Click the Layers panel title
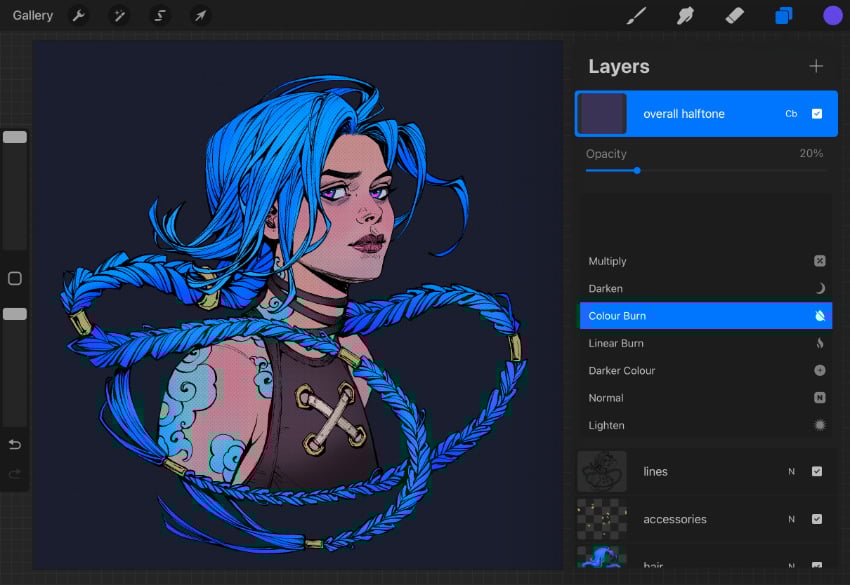The height and width of the screenshot is (585, 850). coord(619,66)
